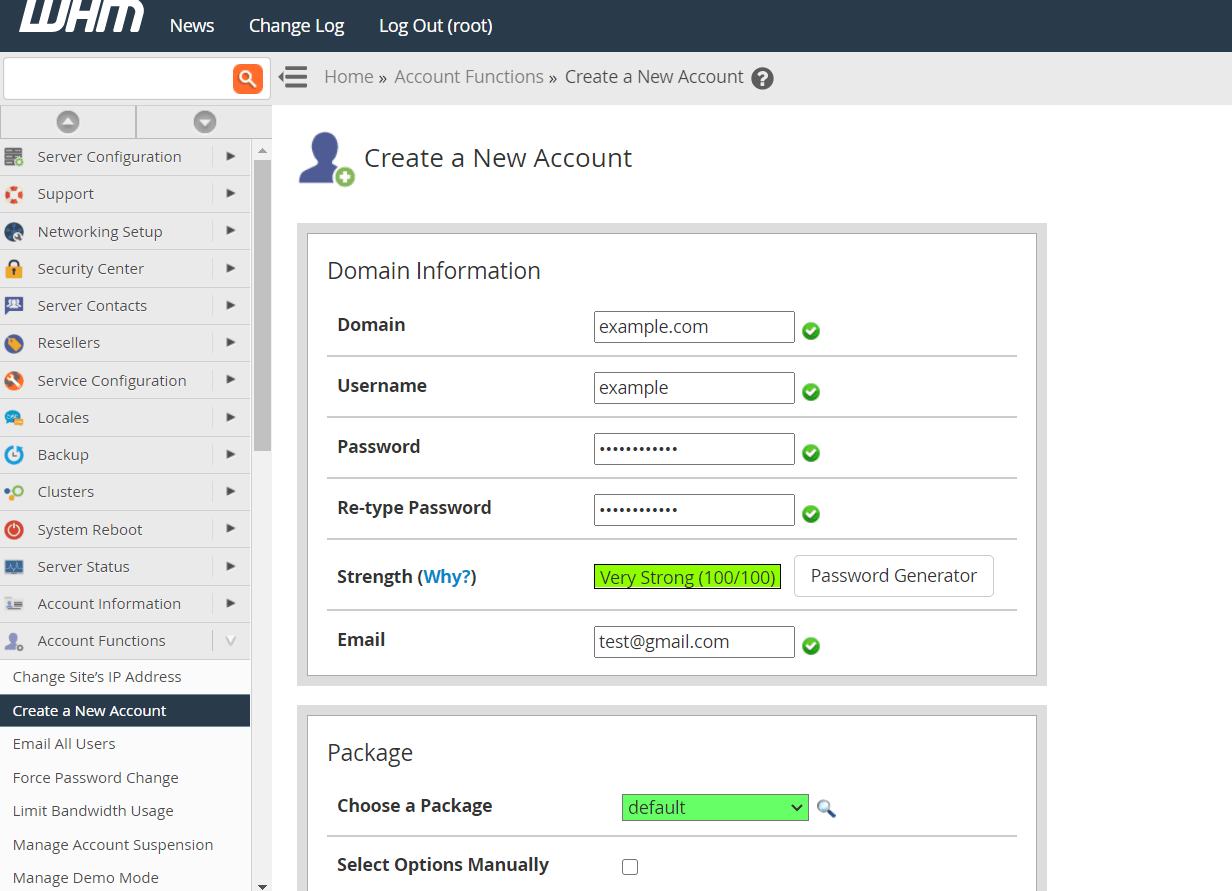This screenshot has width=1232, height=891.
Task: Click the WHM logo icon
Action: 80,18
